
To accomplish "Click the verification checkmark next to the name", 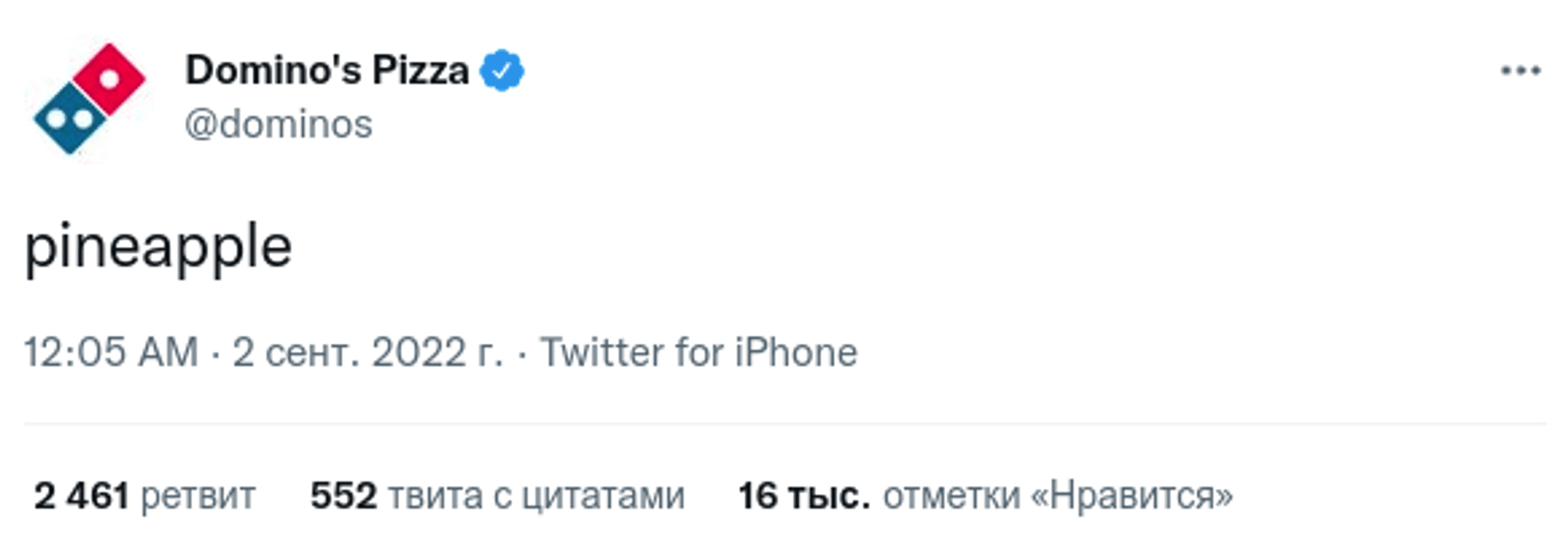I will click(499, 71).
